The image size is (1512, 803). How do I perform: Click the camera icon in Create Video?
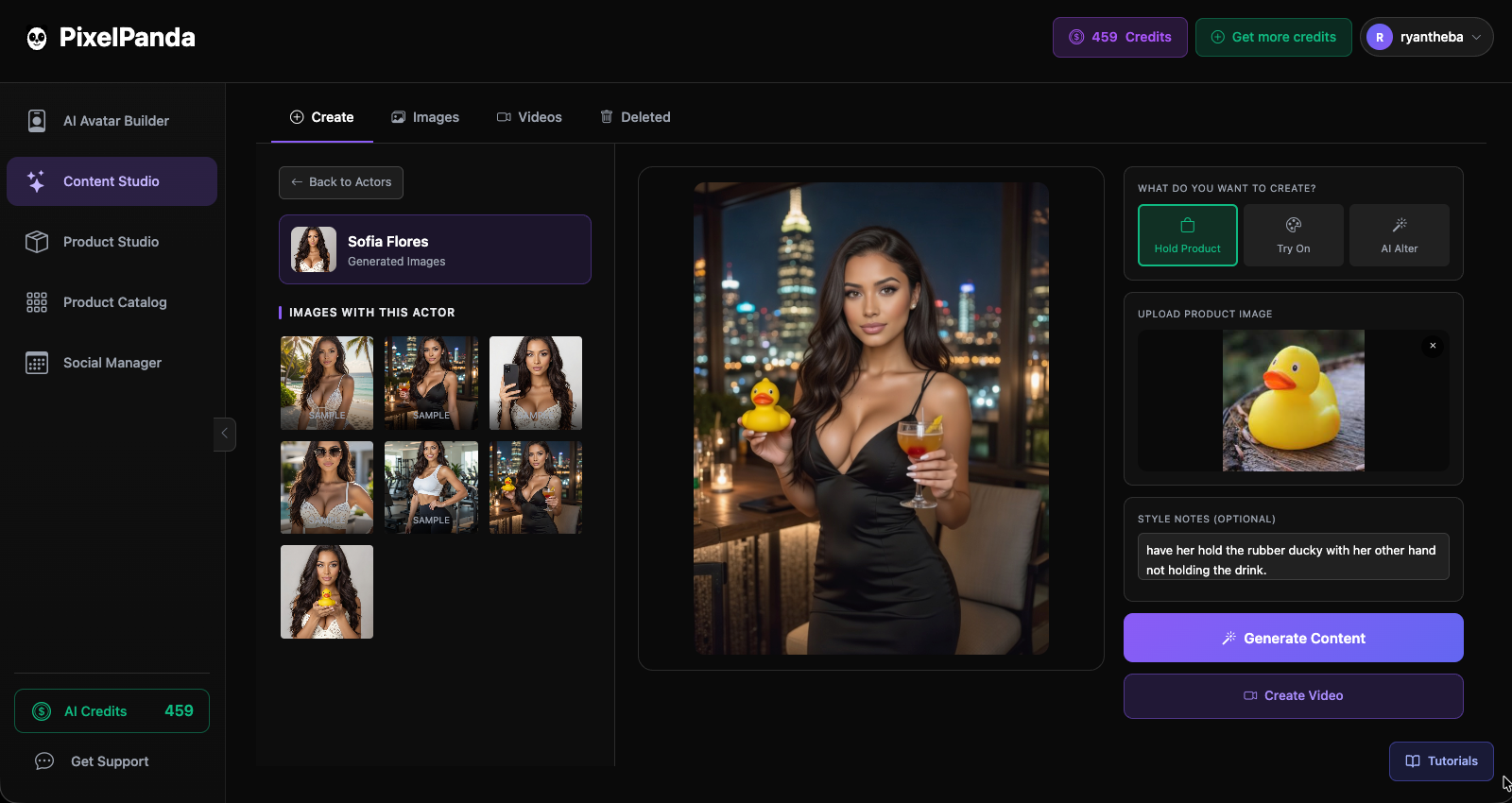coord(1250,695)
